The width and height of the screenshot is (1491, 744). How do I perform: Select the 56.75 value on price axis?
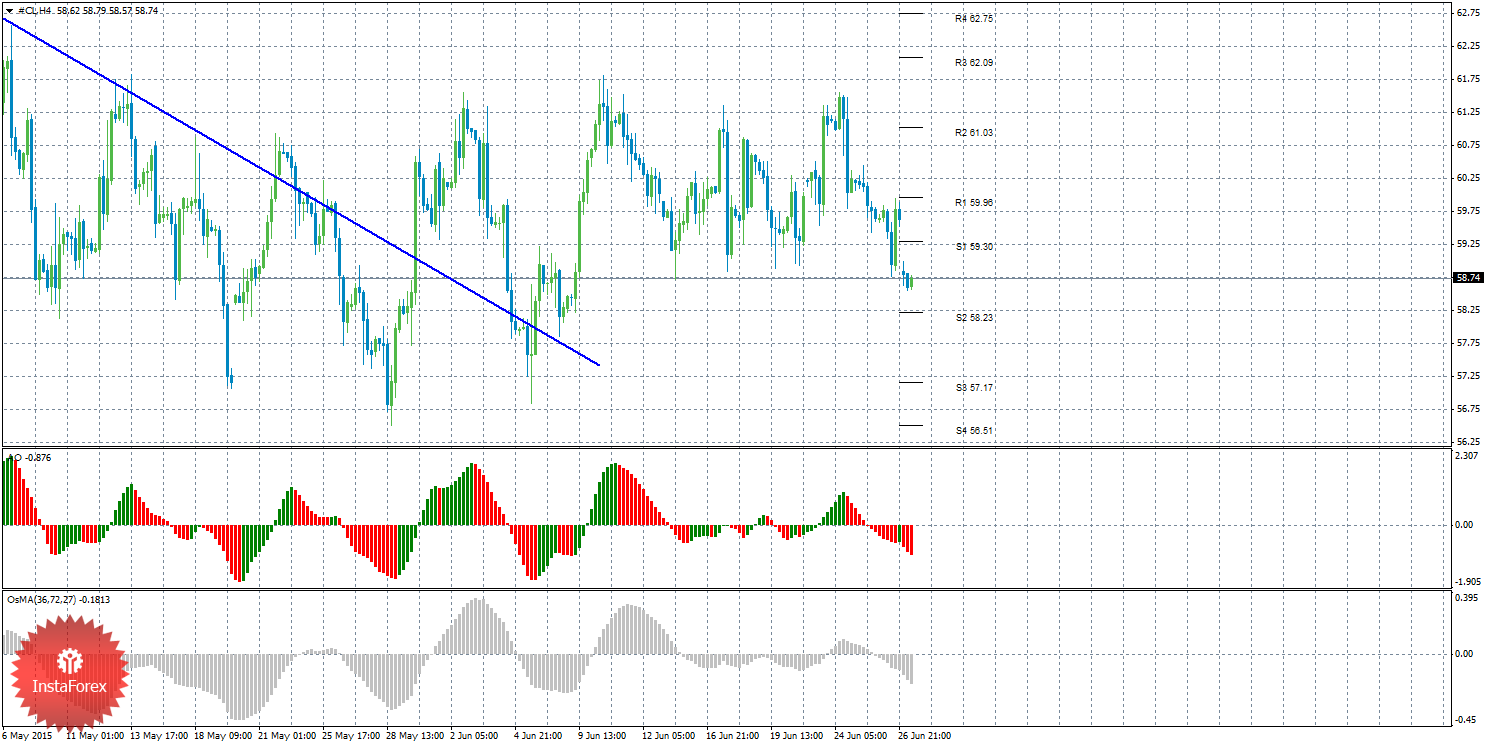coord(1468,409)
